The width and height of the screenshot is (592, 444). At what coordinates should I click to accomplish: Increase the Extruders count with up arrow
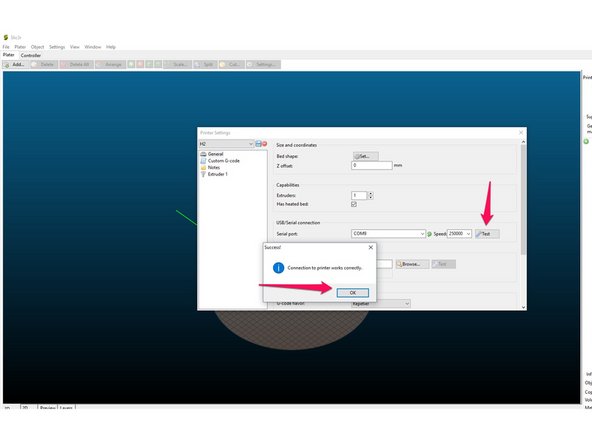(x=370, y=193)
